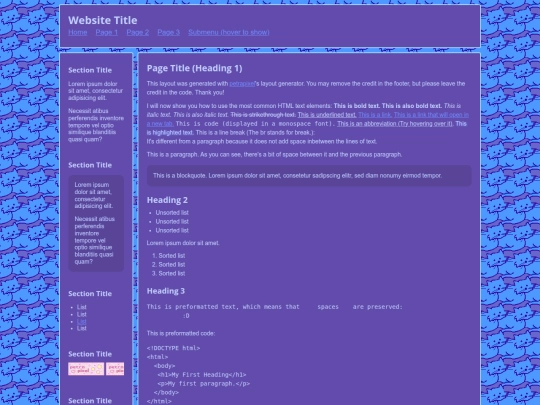Open Page 2 from the nav bar
The width and height of the screenshot is (540, 405).
coord(138,32)
